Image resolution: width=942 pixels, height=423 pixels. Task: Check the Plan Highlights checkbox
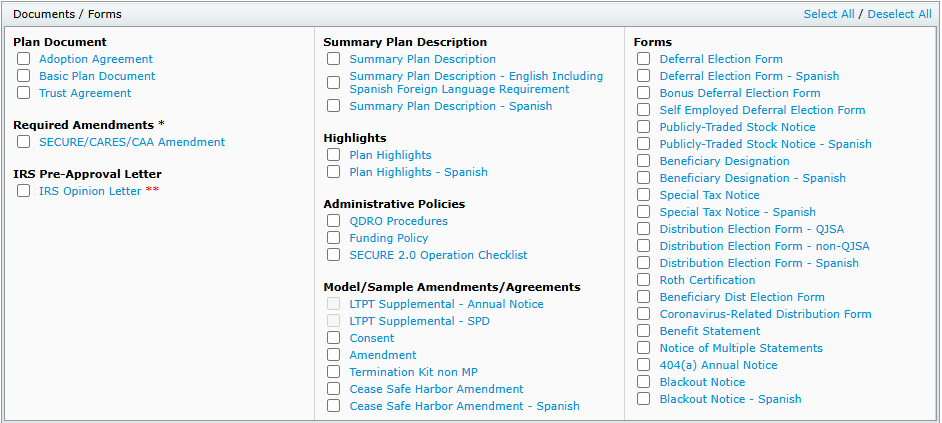point(334,155)
